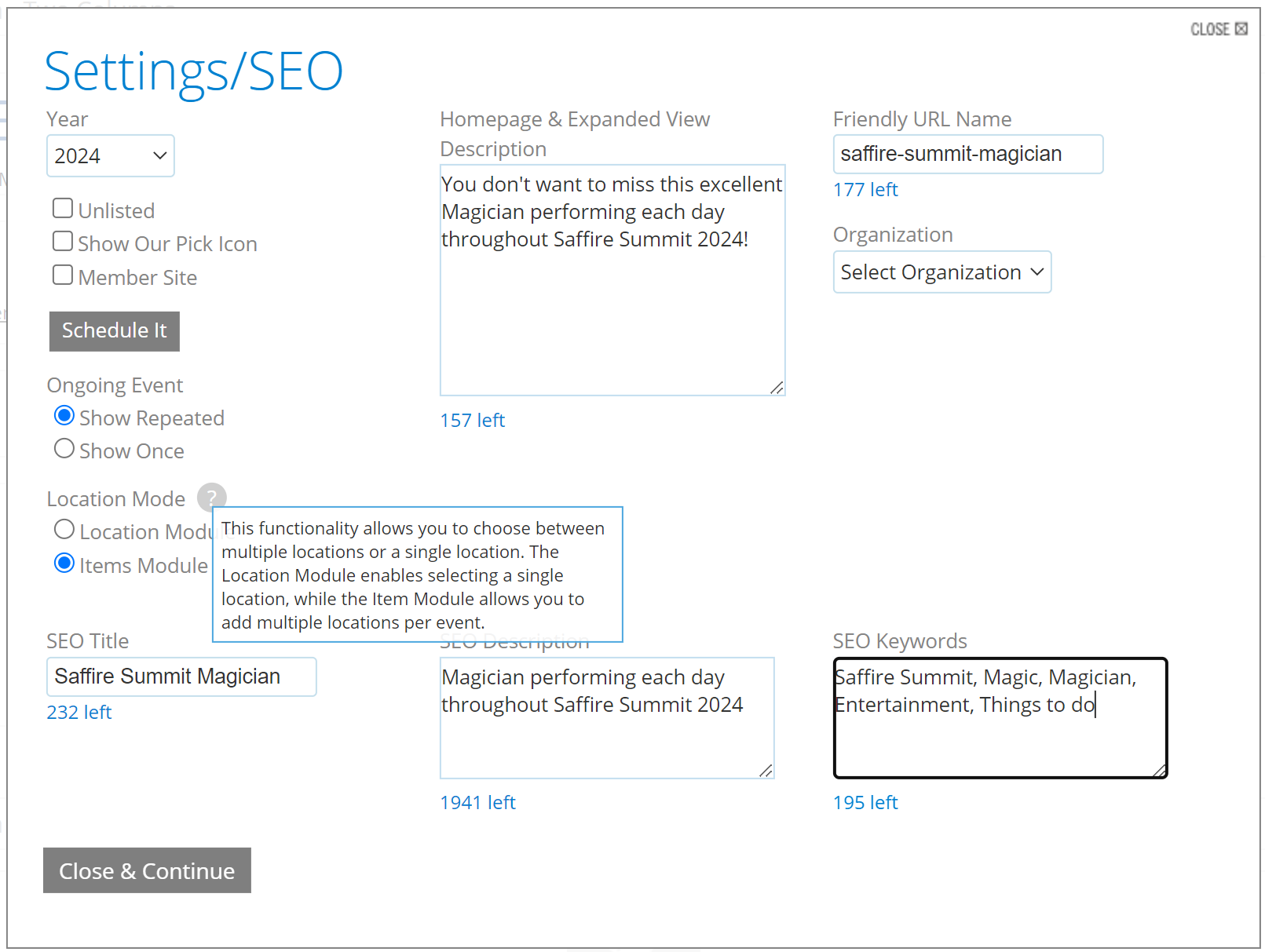
Task: Open the Year dropdown showing 2024
Action: coord(111,155)
